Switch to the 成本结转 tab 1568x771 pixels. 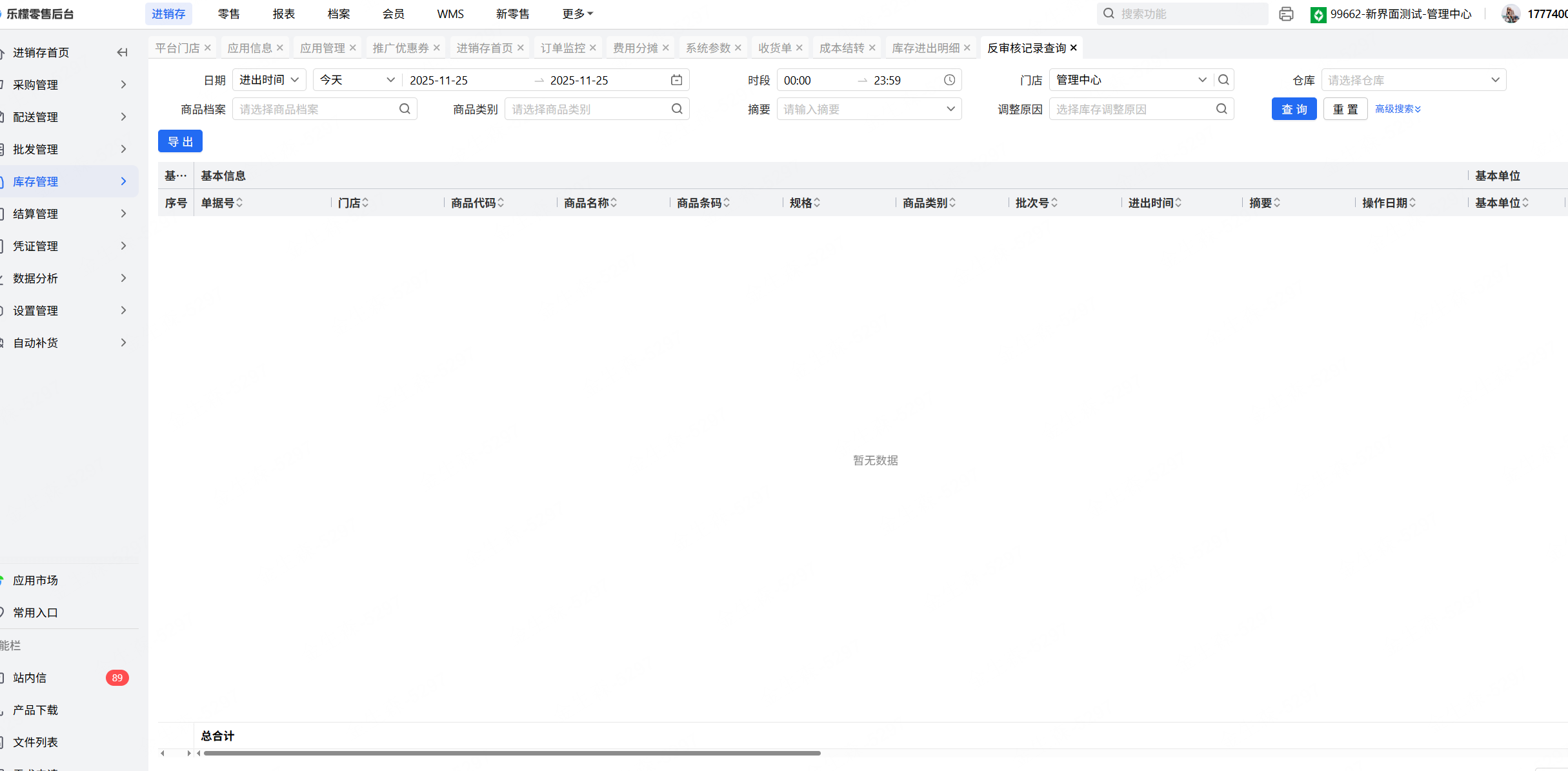pyautogui.click(x=841, y=48)
